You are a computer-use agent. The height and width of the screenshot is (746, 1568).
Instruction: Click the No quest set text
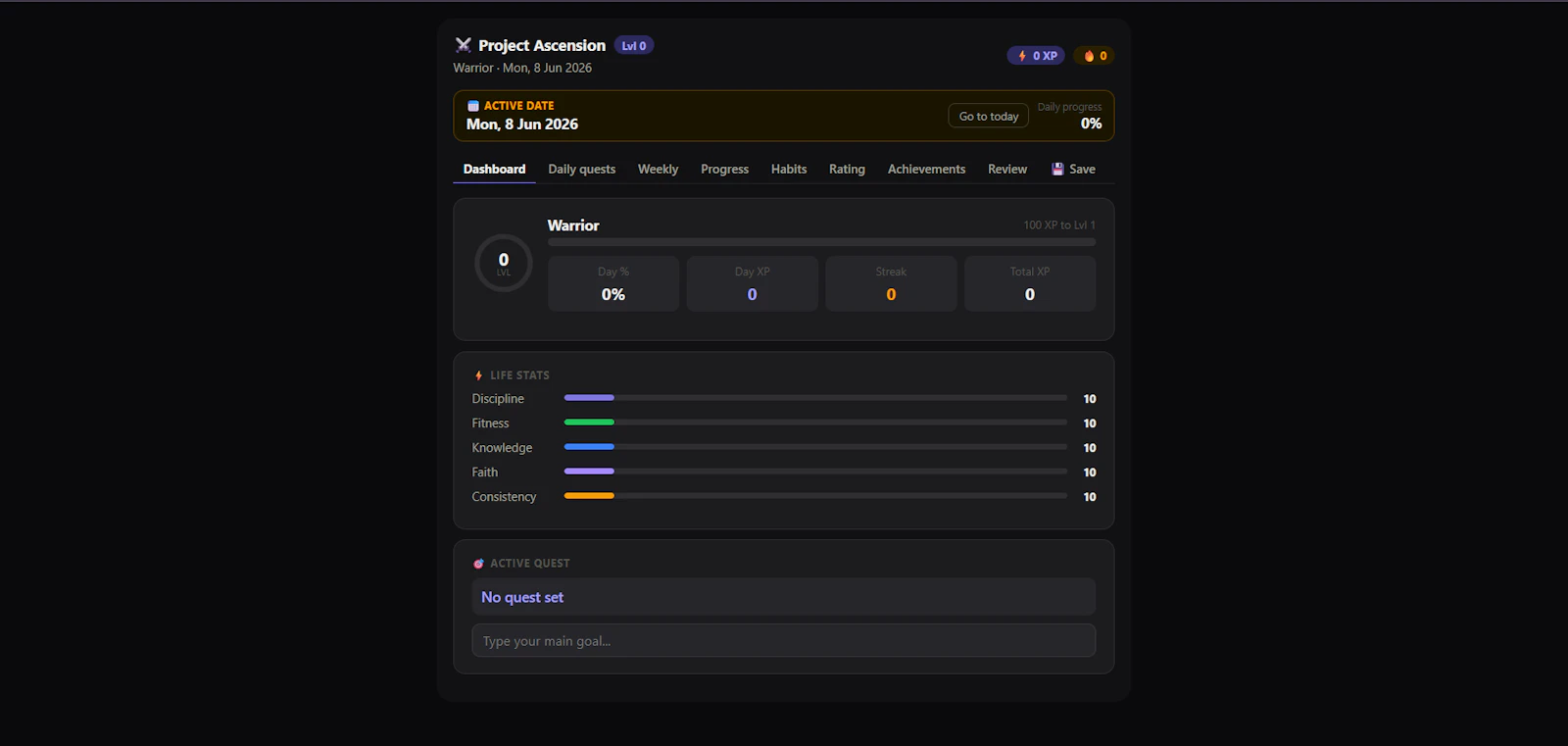(522, 597)
